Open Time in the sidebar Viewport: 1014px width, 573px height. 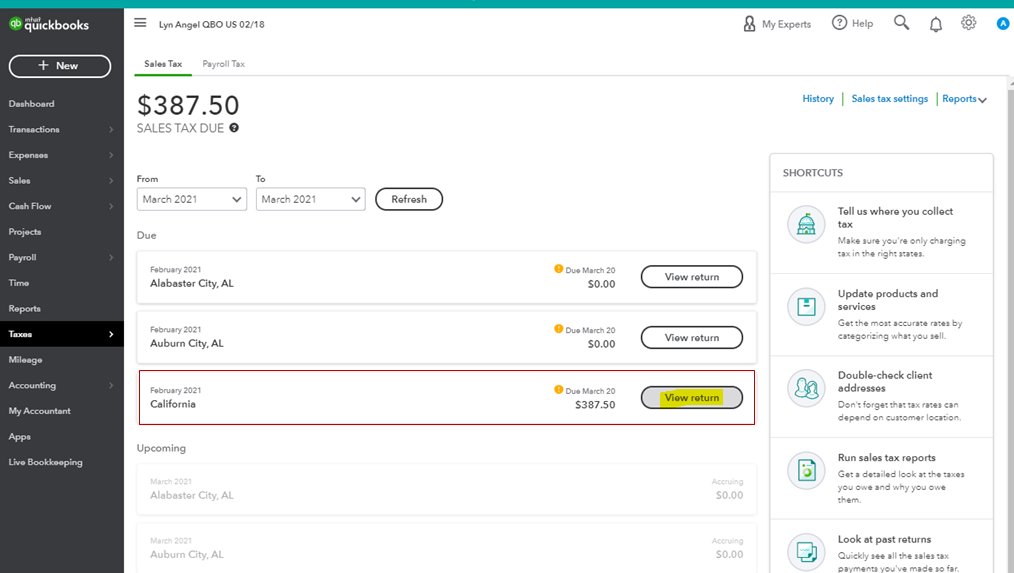point(19,283)
